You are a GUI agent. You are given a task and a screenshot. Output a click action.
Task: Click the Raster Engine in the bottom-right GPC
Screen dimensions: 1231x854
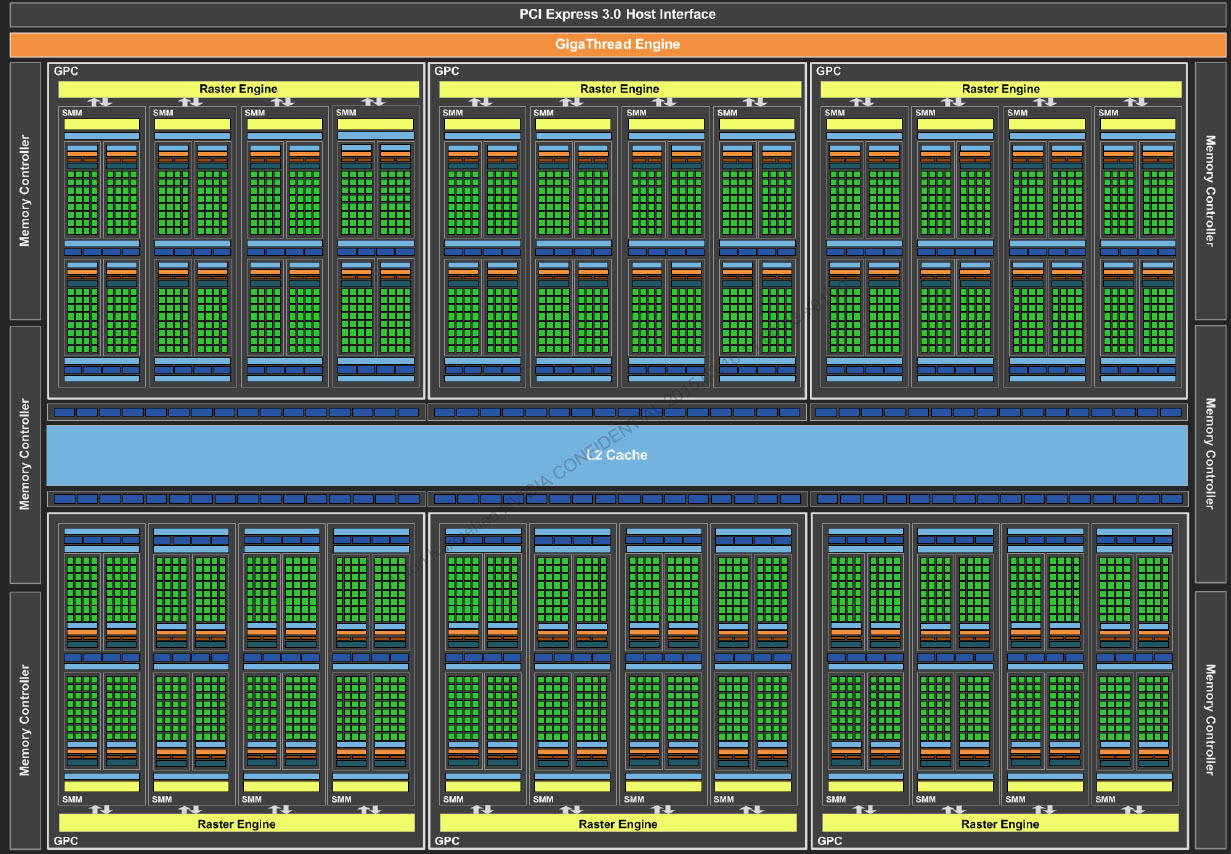point(999,824)
